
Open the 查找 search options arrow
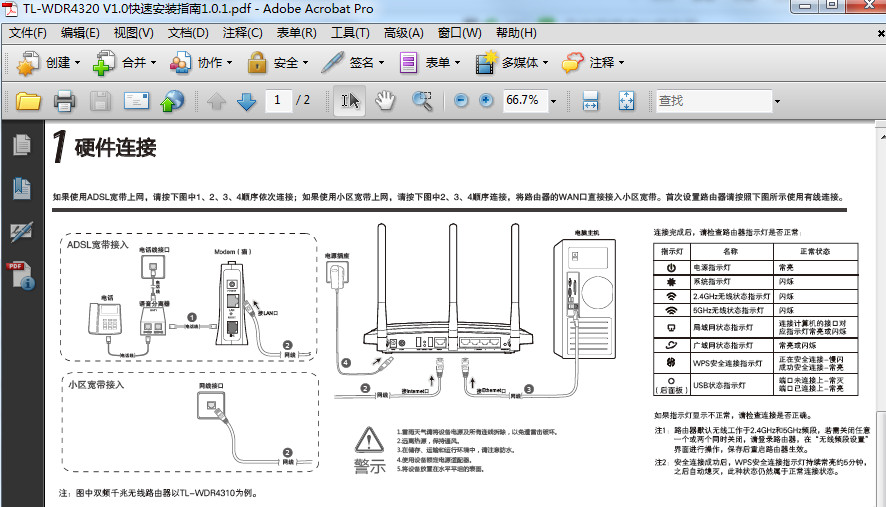[x=777, y=101]
